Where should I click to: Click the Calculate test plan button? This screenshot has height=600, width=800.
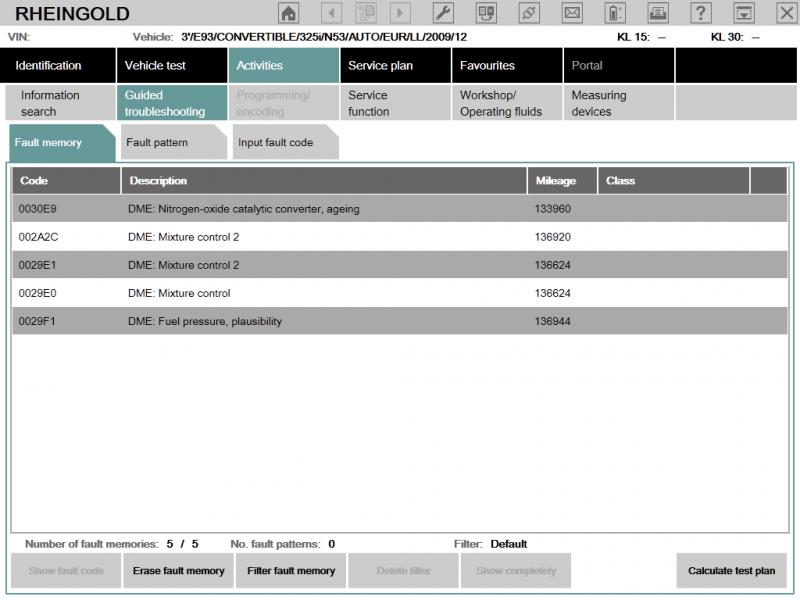731,571
